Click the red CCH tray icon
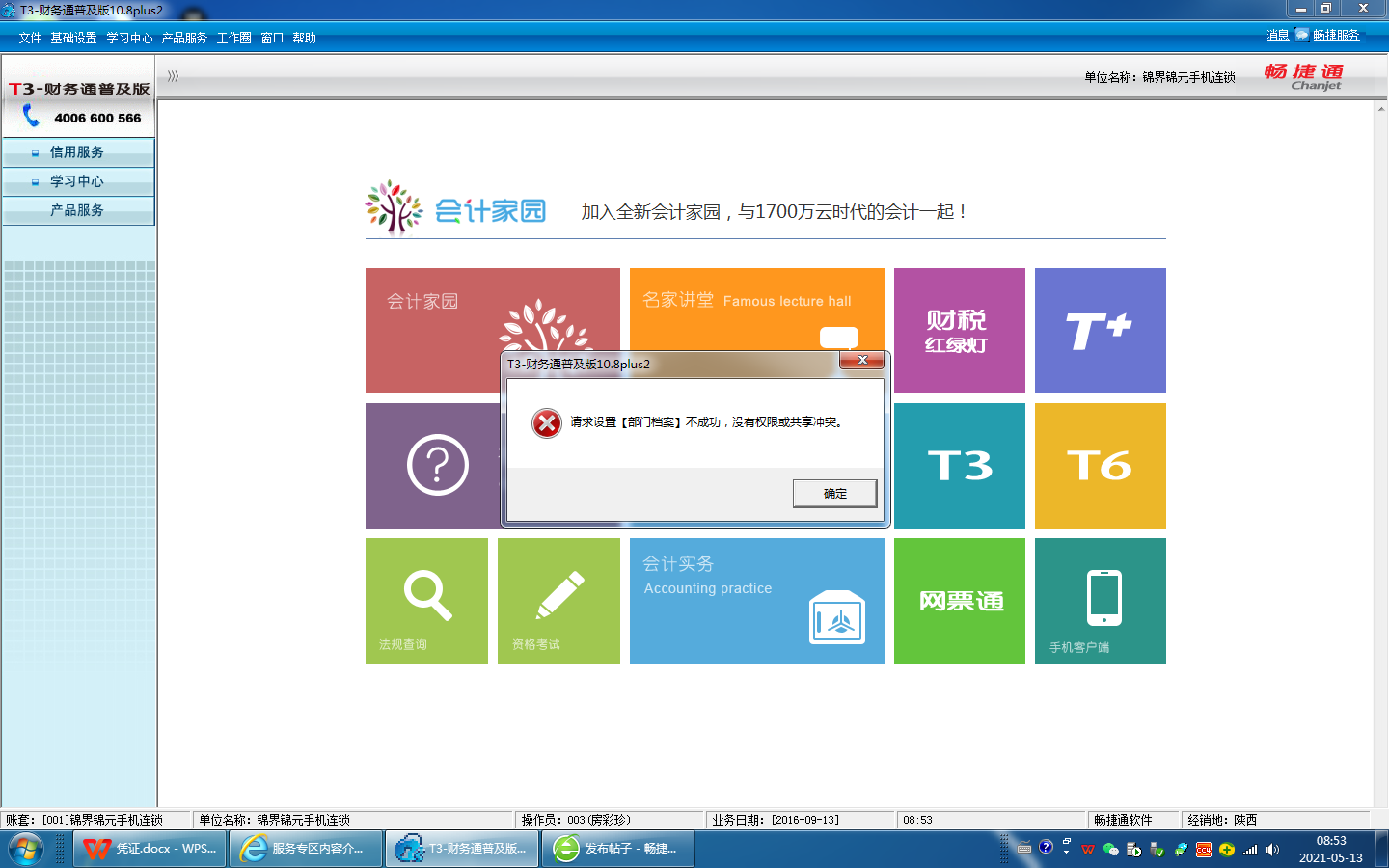1389x868 pixels. click(1204, 850)
